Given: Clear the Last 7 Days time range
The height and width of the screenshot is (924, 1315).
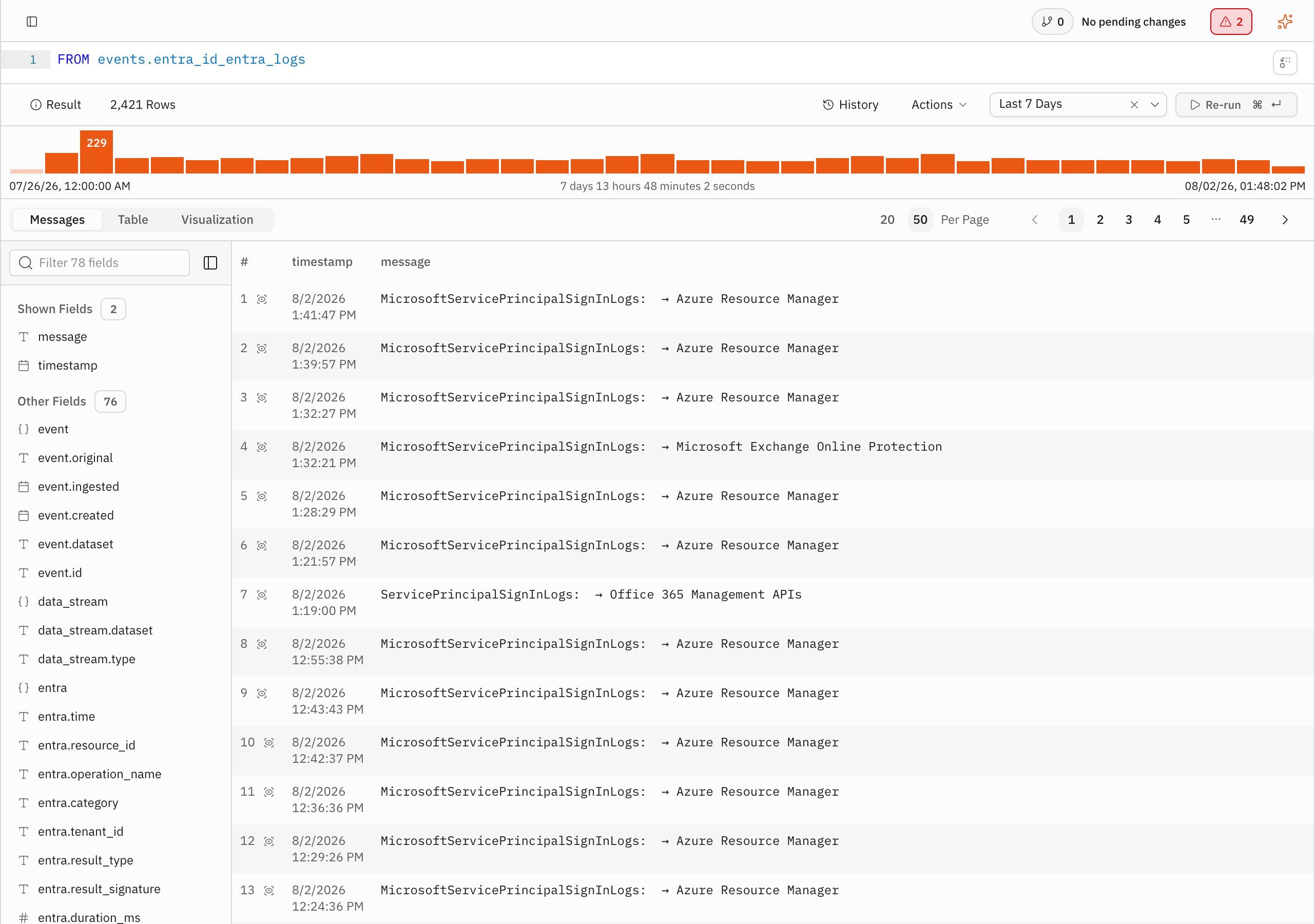Looking at the screenshot, I should [1133, 105].
